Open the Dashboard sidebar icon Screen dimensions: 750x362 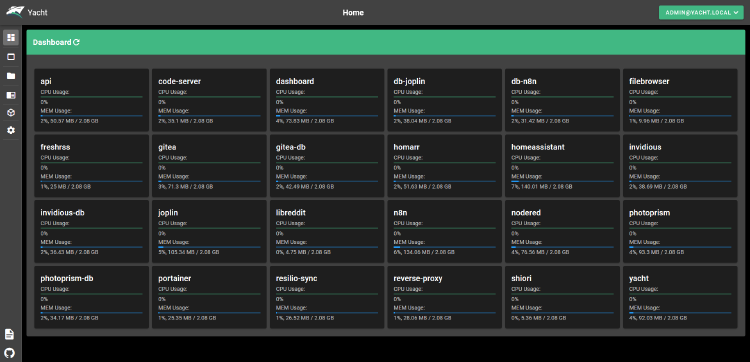pos(11,37)
